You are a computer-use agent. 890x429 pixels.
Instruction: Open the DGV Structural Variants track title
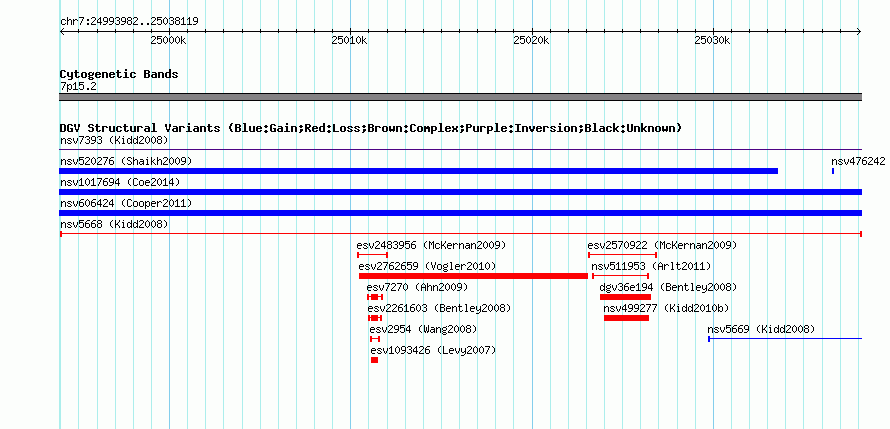pyautogui.click(x=371, y=128)
